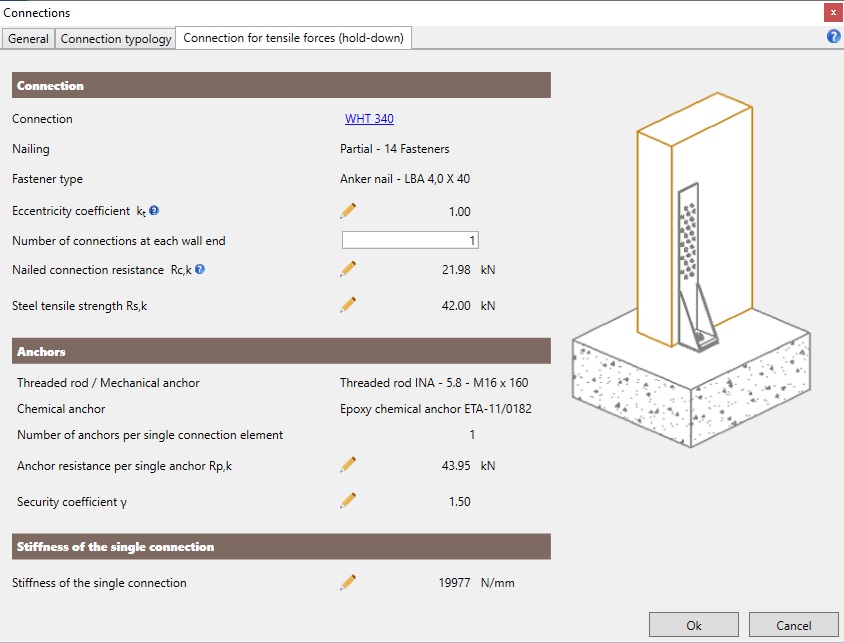This screenshot has width=844, height=643.
Task: Click 'Threaded rod / Mechanical anchor' label
Action: pos(108,383)
